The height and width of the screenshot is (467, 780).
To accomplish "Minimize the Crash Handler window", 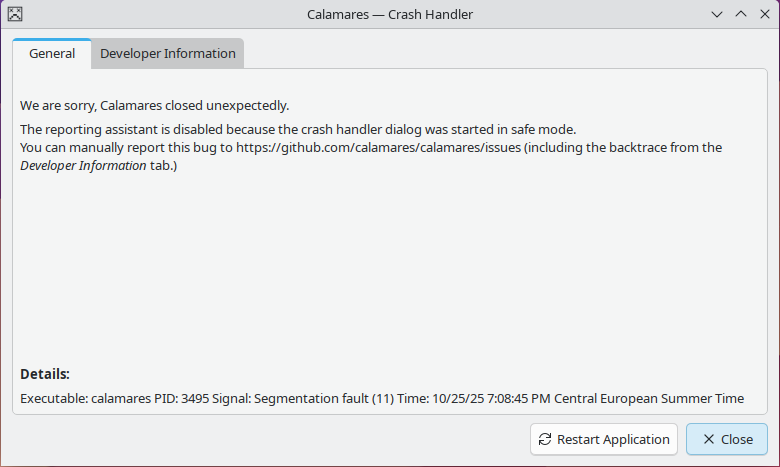I will point(717,14).
